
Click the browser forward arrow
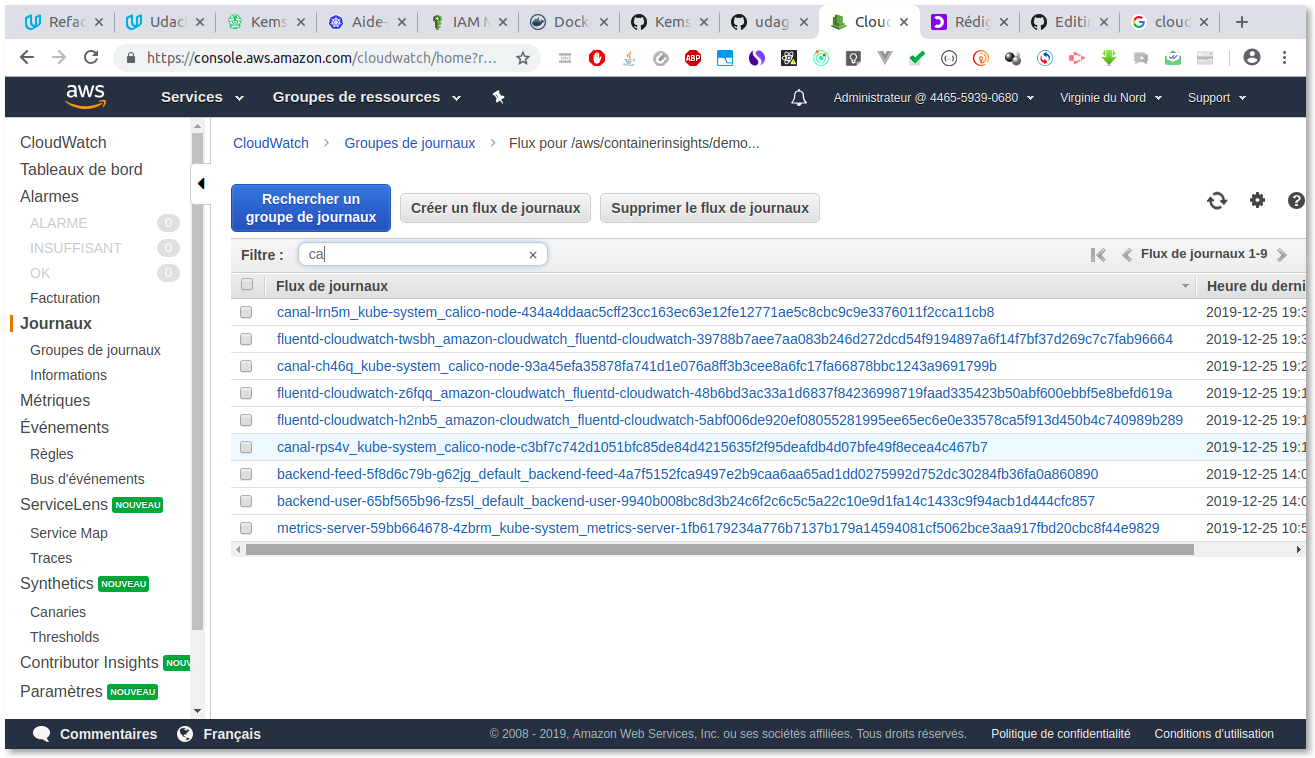coord(59,58)
